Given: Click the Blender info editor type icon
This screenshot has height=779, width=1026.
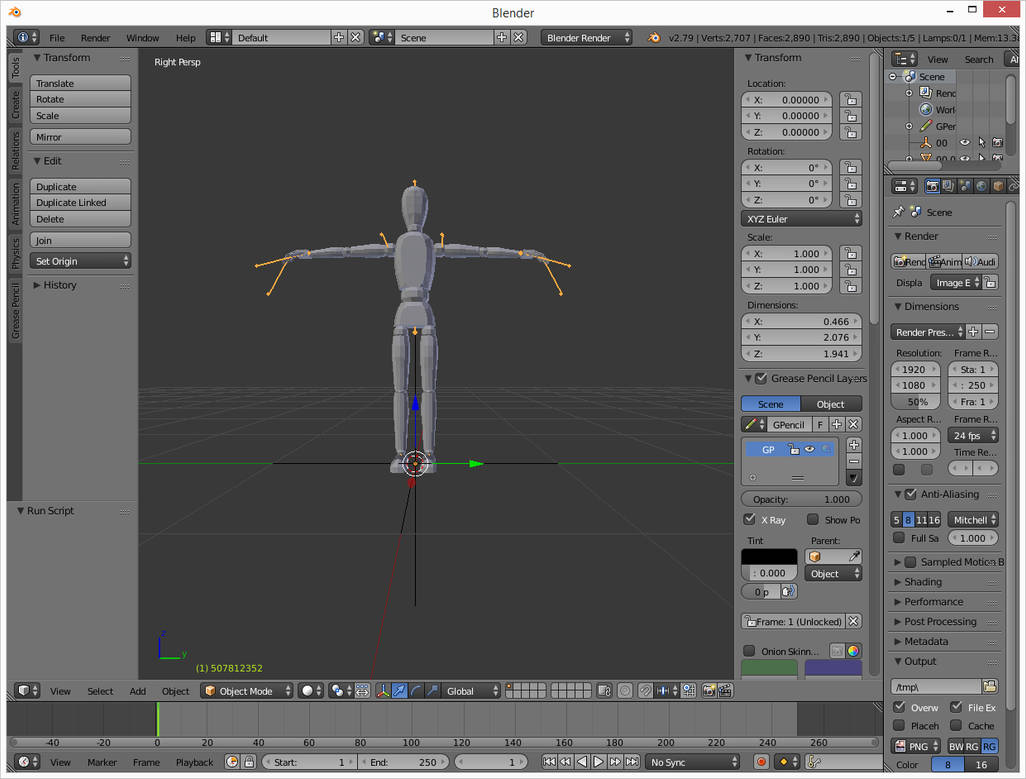Looking at the screenshot, I should point(27,38).
